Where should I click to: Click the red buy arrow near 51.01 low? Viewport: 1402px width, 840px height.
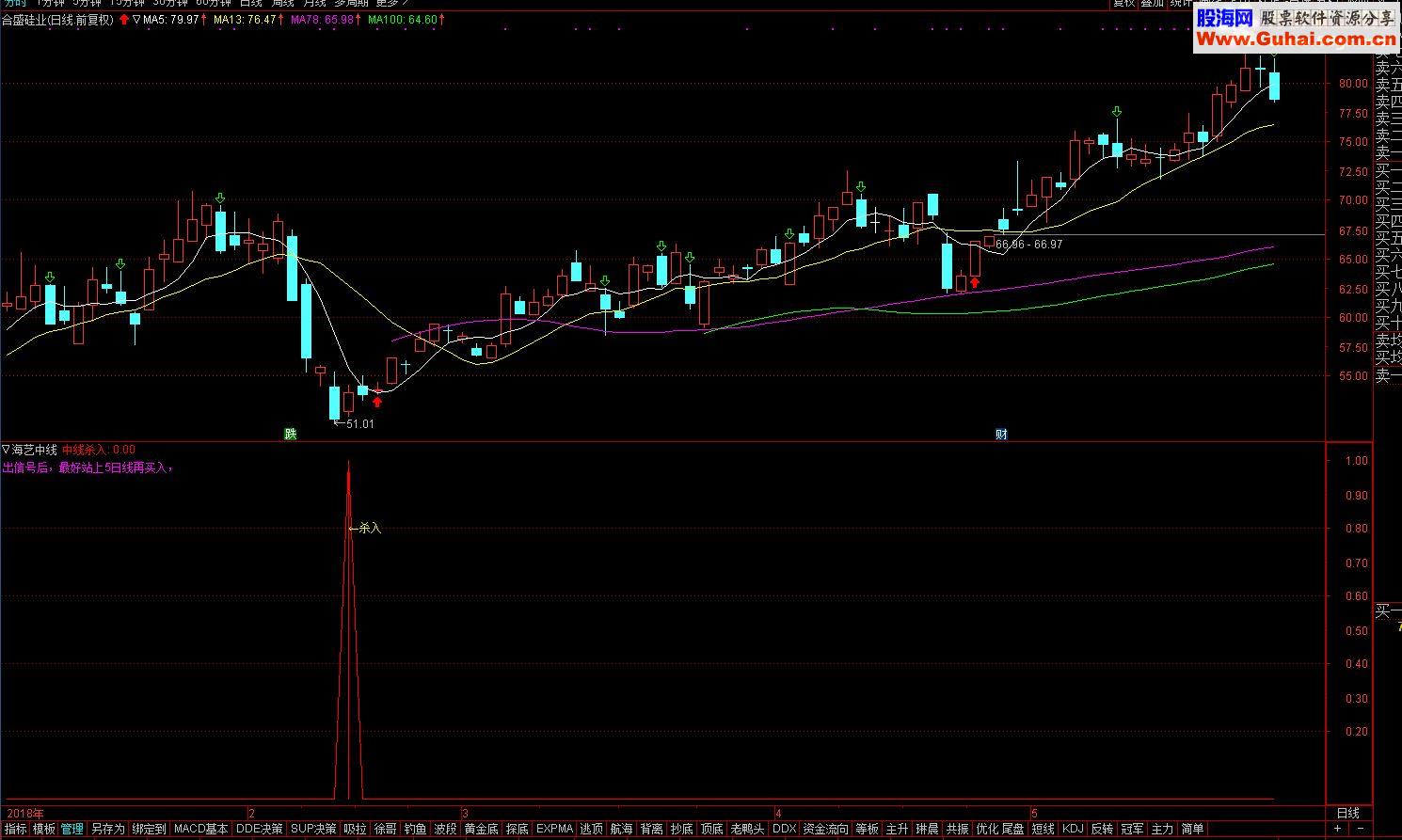[377, 402]
